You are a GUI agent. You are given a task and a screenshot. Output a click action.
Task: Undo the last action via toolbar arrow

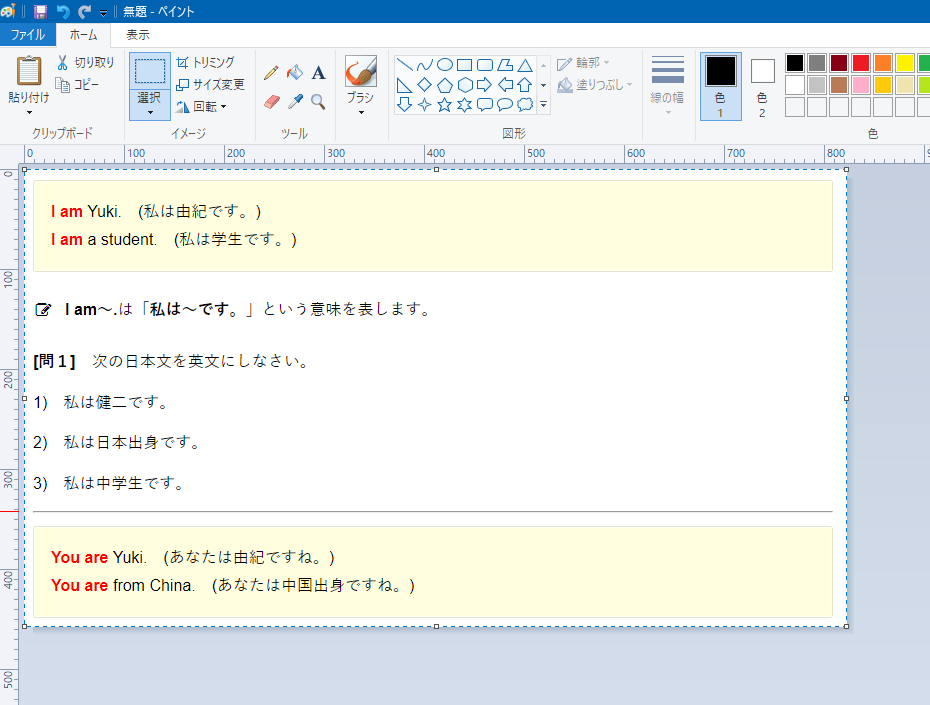pos(63,12)
